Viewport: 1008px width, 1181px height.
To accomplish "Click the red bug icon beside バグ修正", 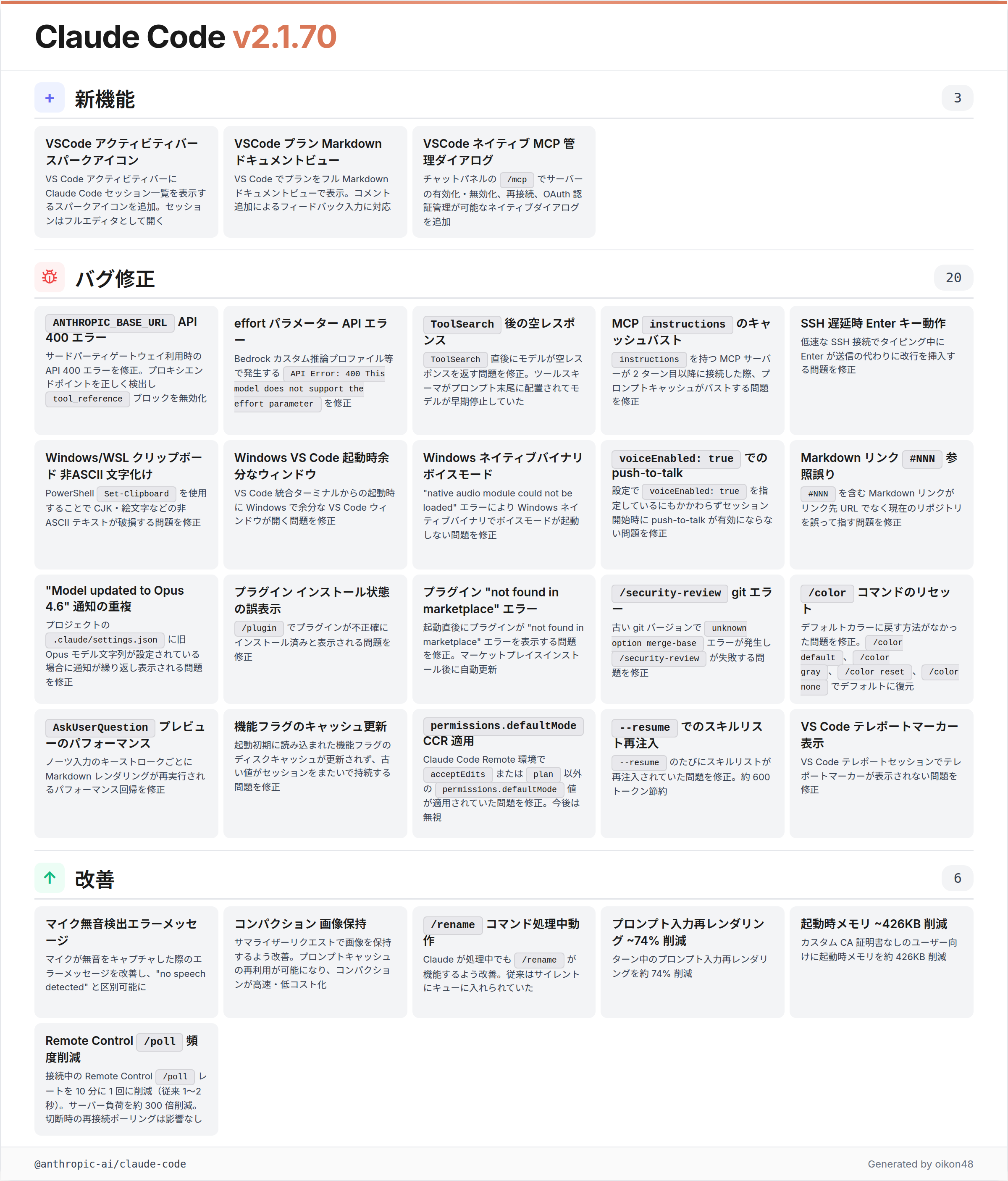I will [50, 278].
